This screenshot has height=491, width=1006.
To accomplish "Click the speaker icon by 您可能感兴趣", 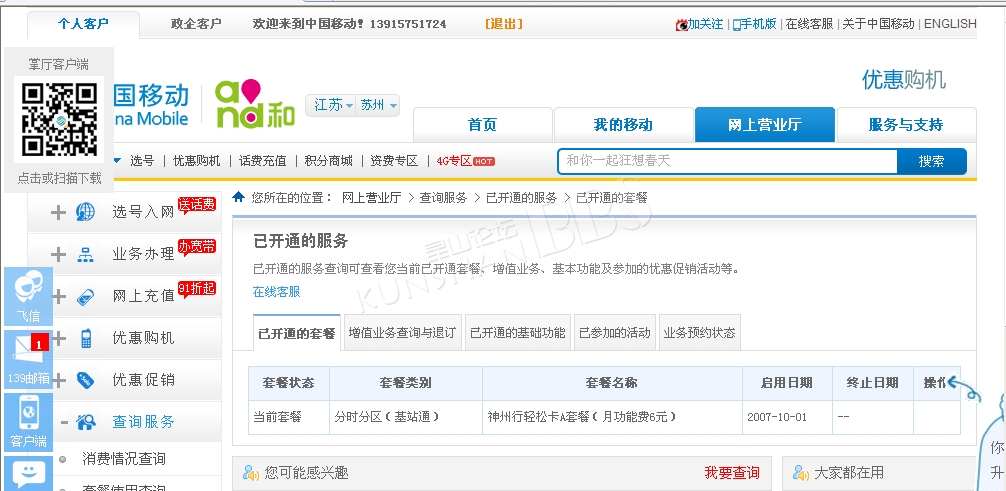I will tap(250, 473).
